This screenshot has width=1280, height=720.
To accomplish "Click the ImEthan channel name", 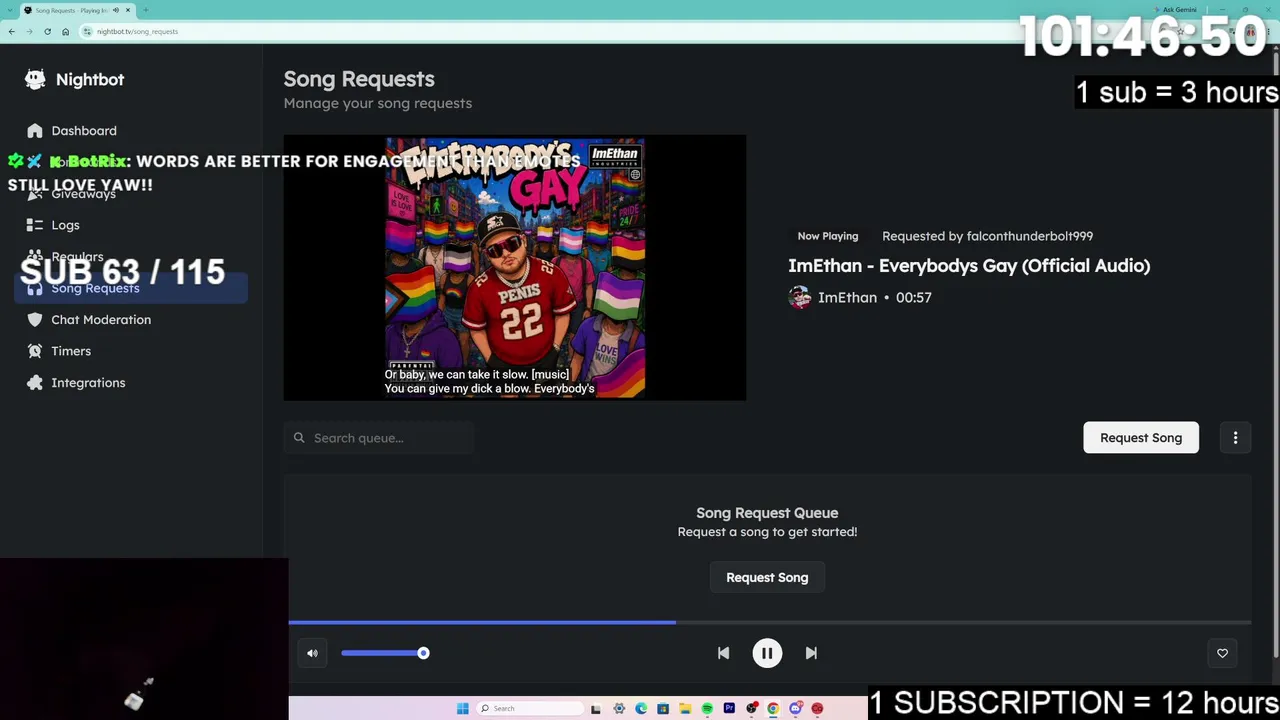I will click(x=847, y=298).
